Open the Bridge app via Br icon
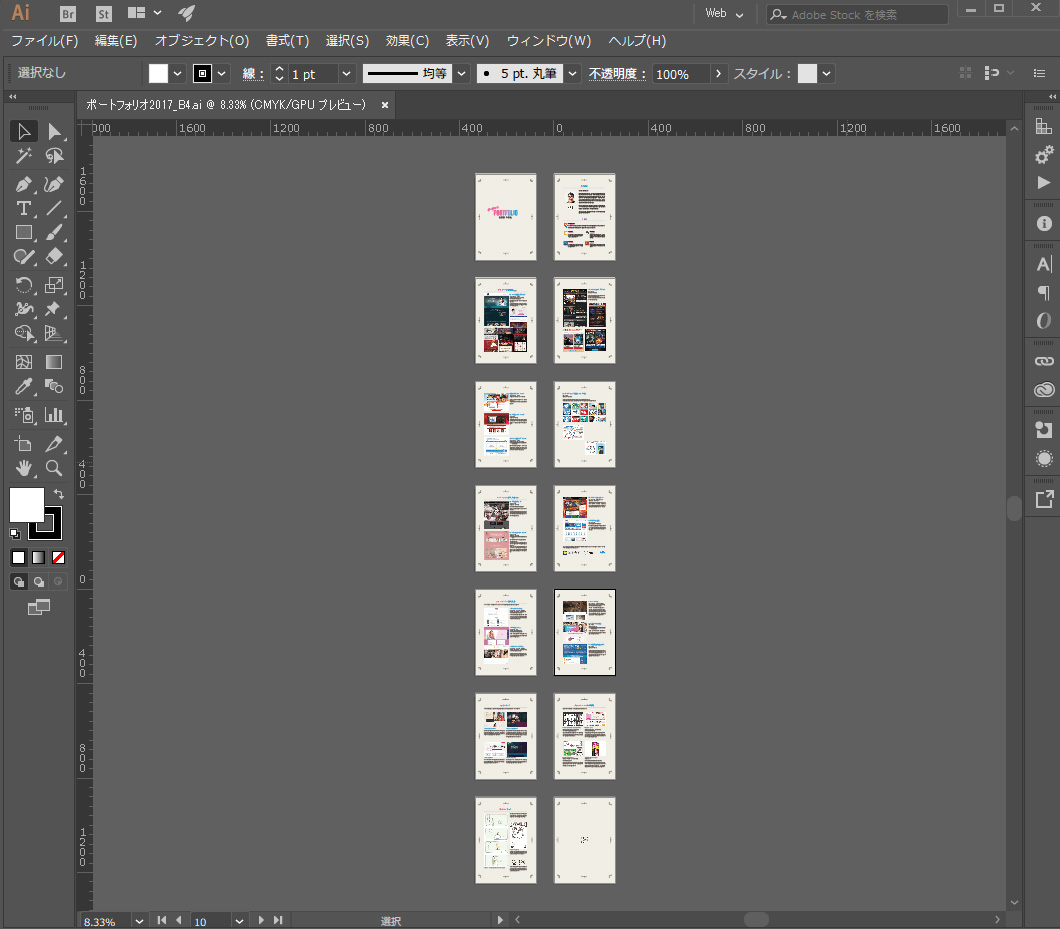The height and width of the screenshot is (929, 1060). [68, 14]
